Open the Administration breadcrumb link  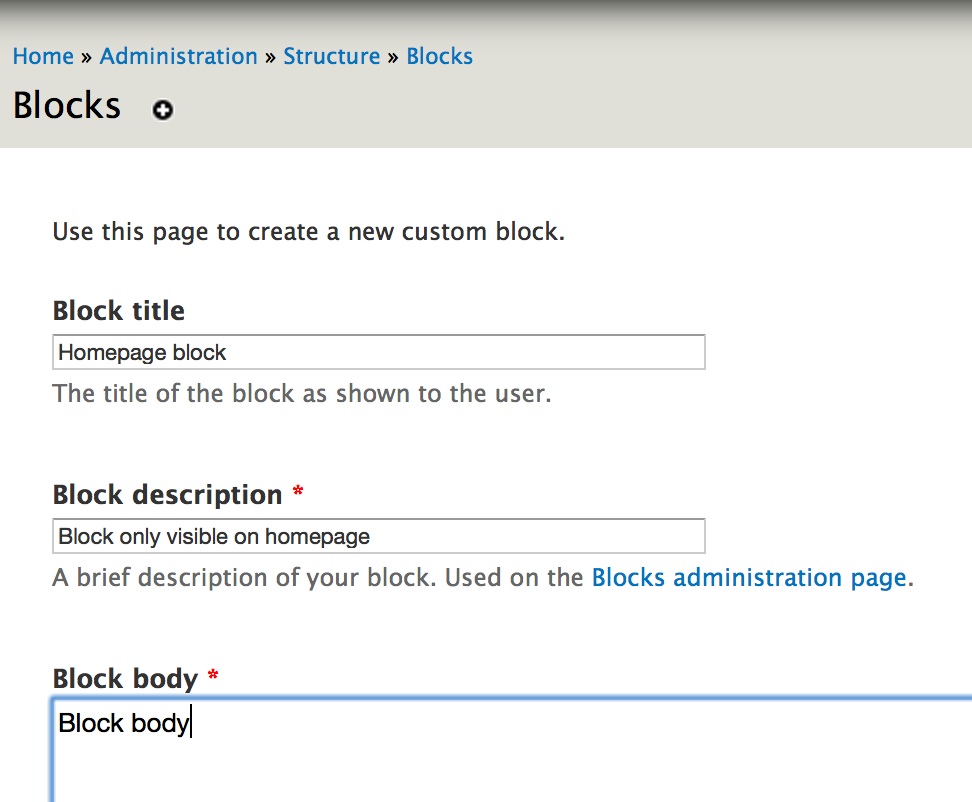179,56
